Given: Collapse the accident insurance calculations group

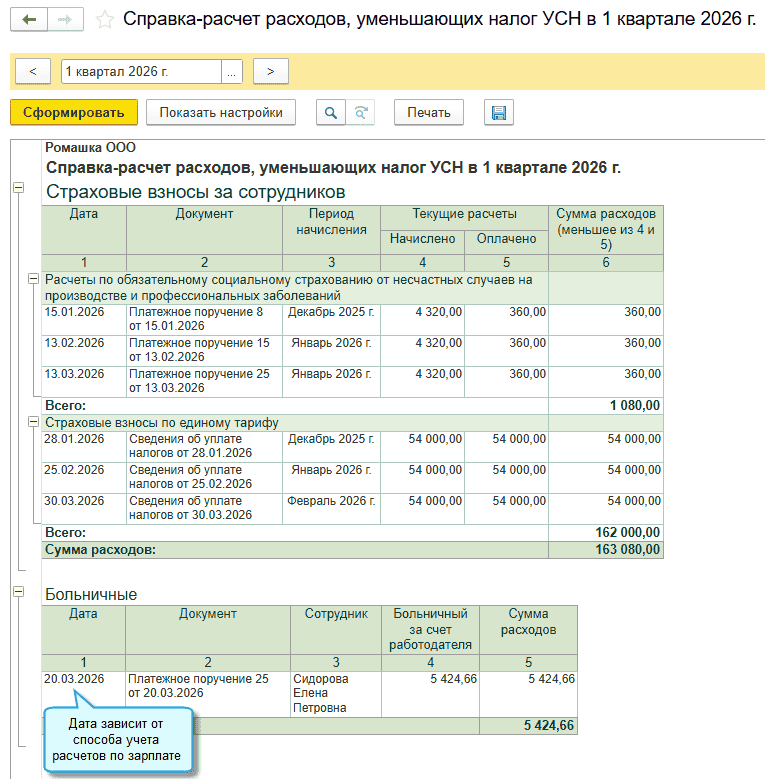Looking at the screenshot, I should [x=34, y=279].
